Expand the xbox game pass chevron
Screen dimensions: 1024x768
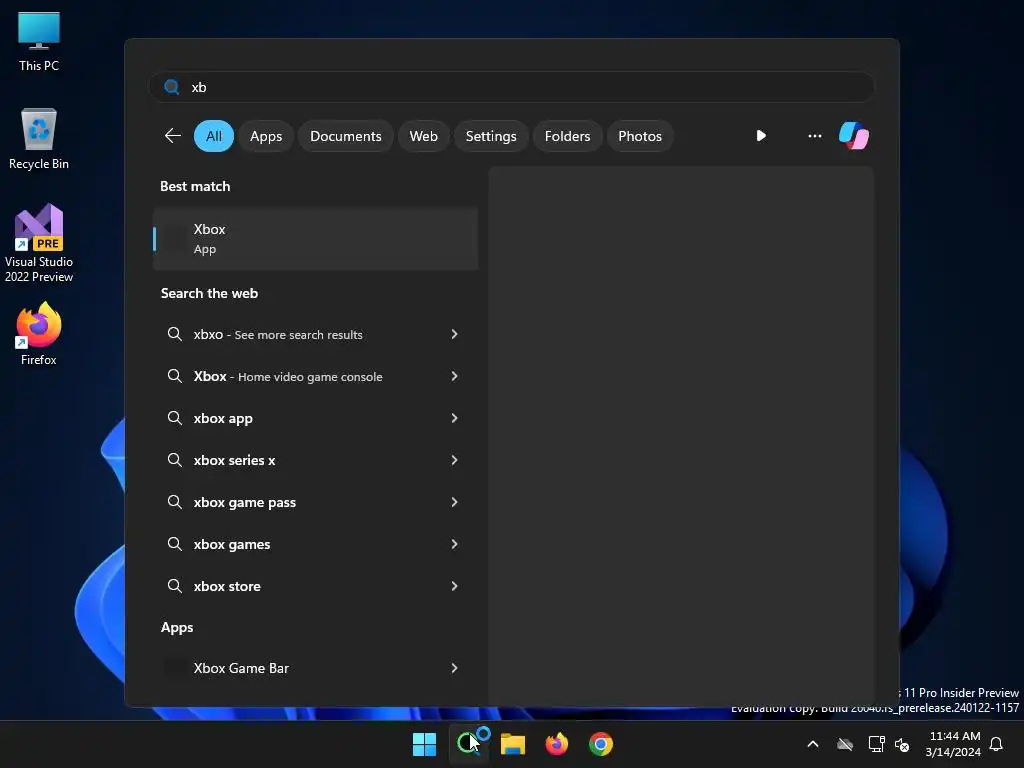(455, 502)
